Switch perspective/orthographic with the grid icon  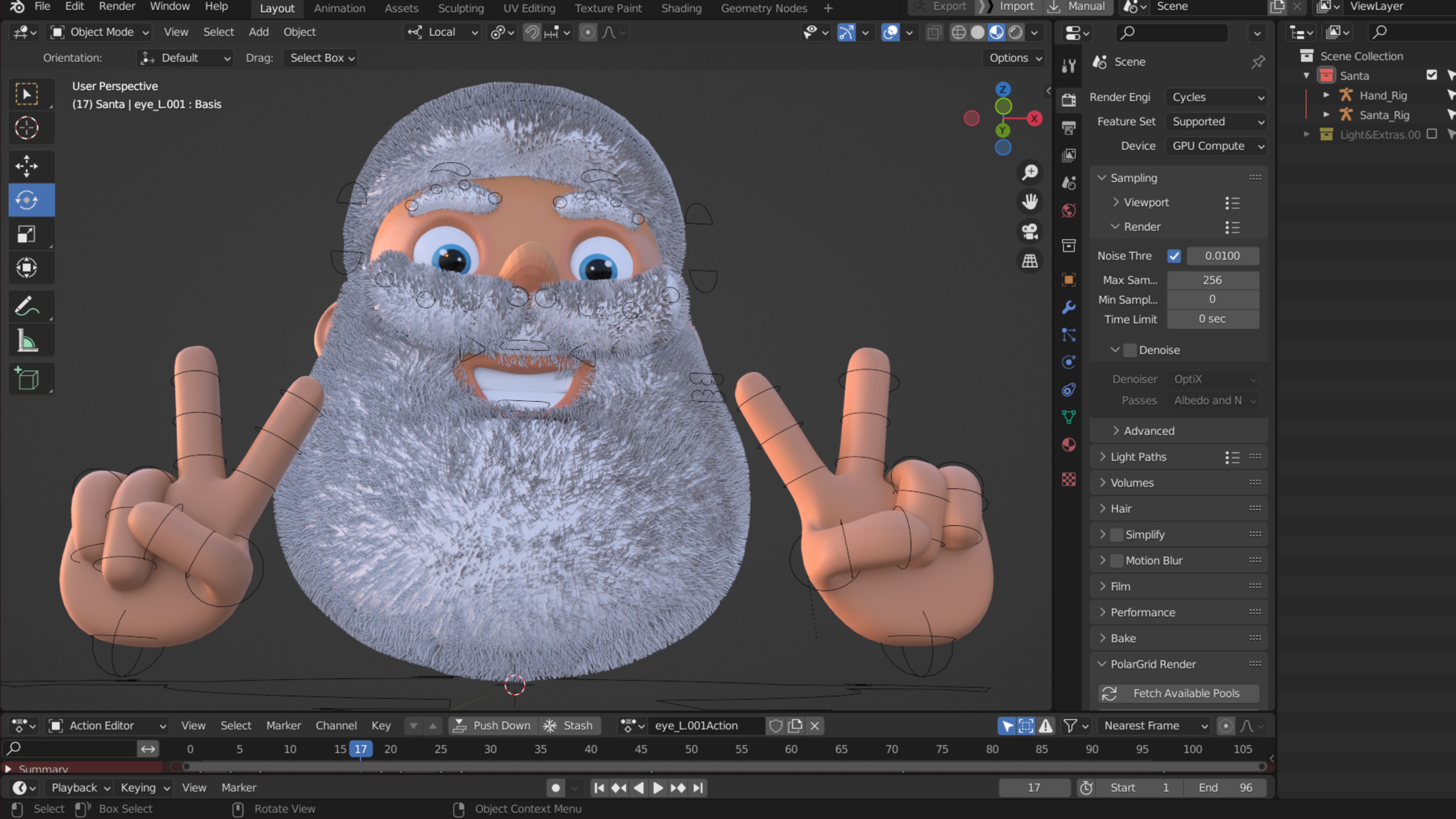tap(1030, 261)
